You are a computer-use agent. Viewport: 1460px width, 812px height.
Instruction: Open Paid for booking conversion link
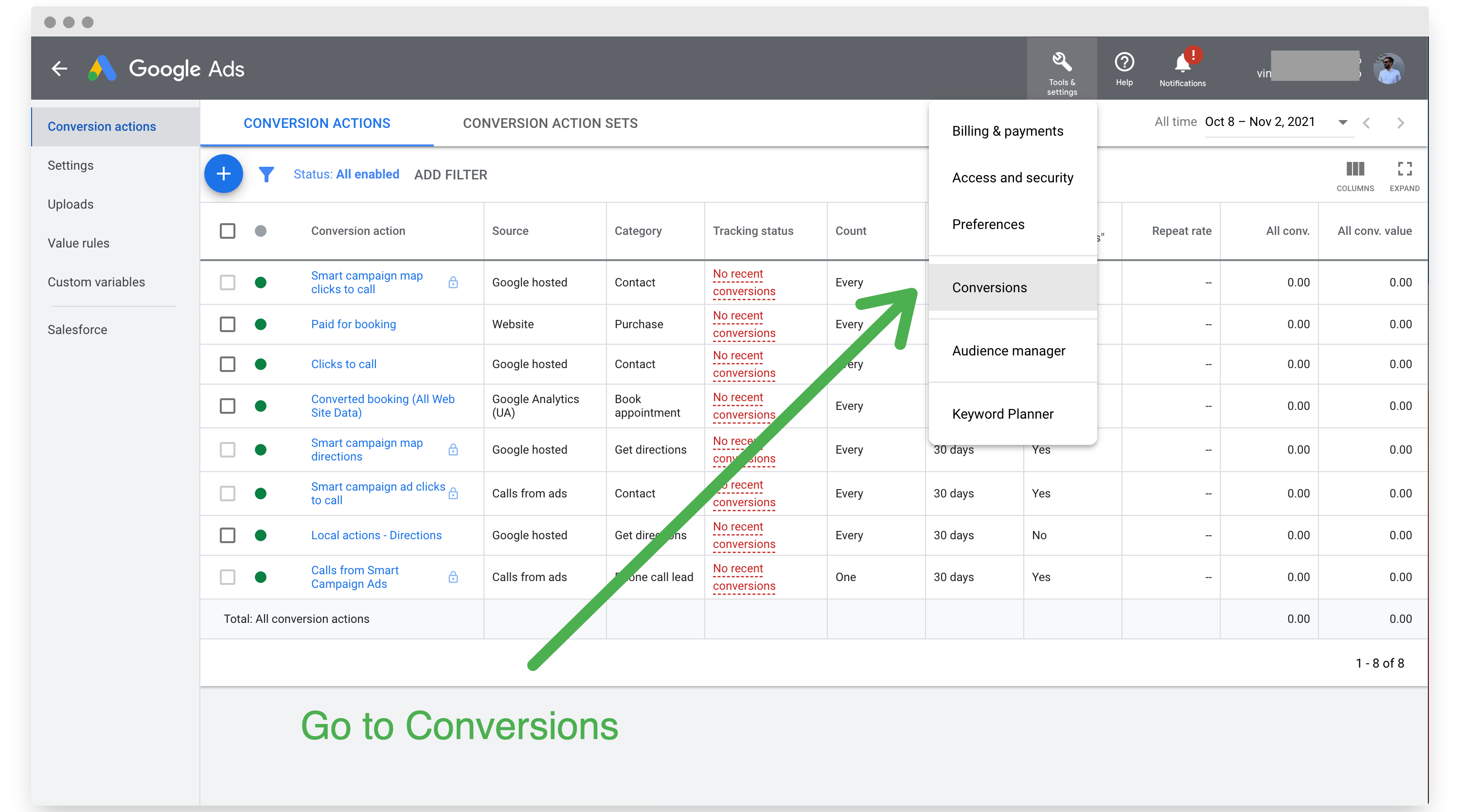[x=353, y=324]
